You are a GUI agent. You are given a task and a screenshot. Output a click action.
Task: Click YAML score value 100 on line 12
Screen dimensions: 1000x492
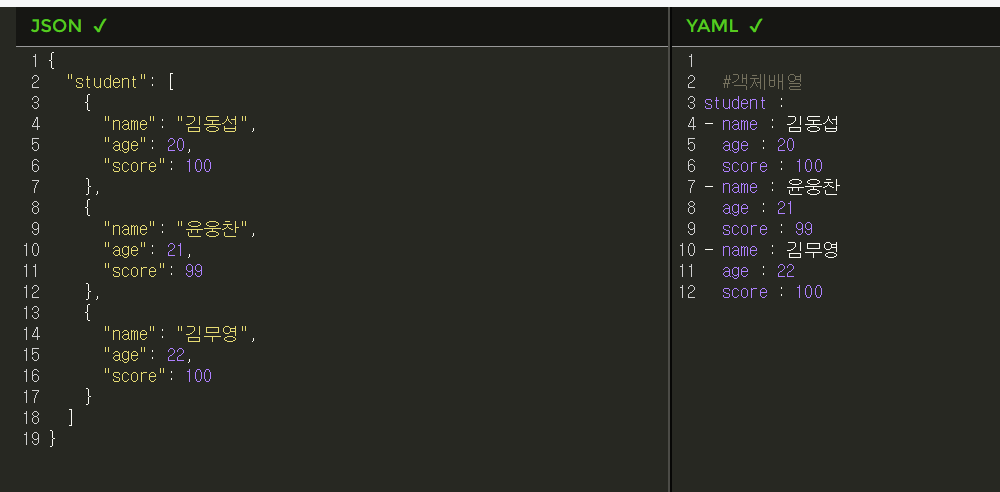pos(809,292)
